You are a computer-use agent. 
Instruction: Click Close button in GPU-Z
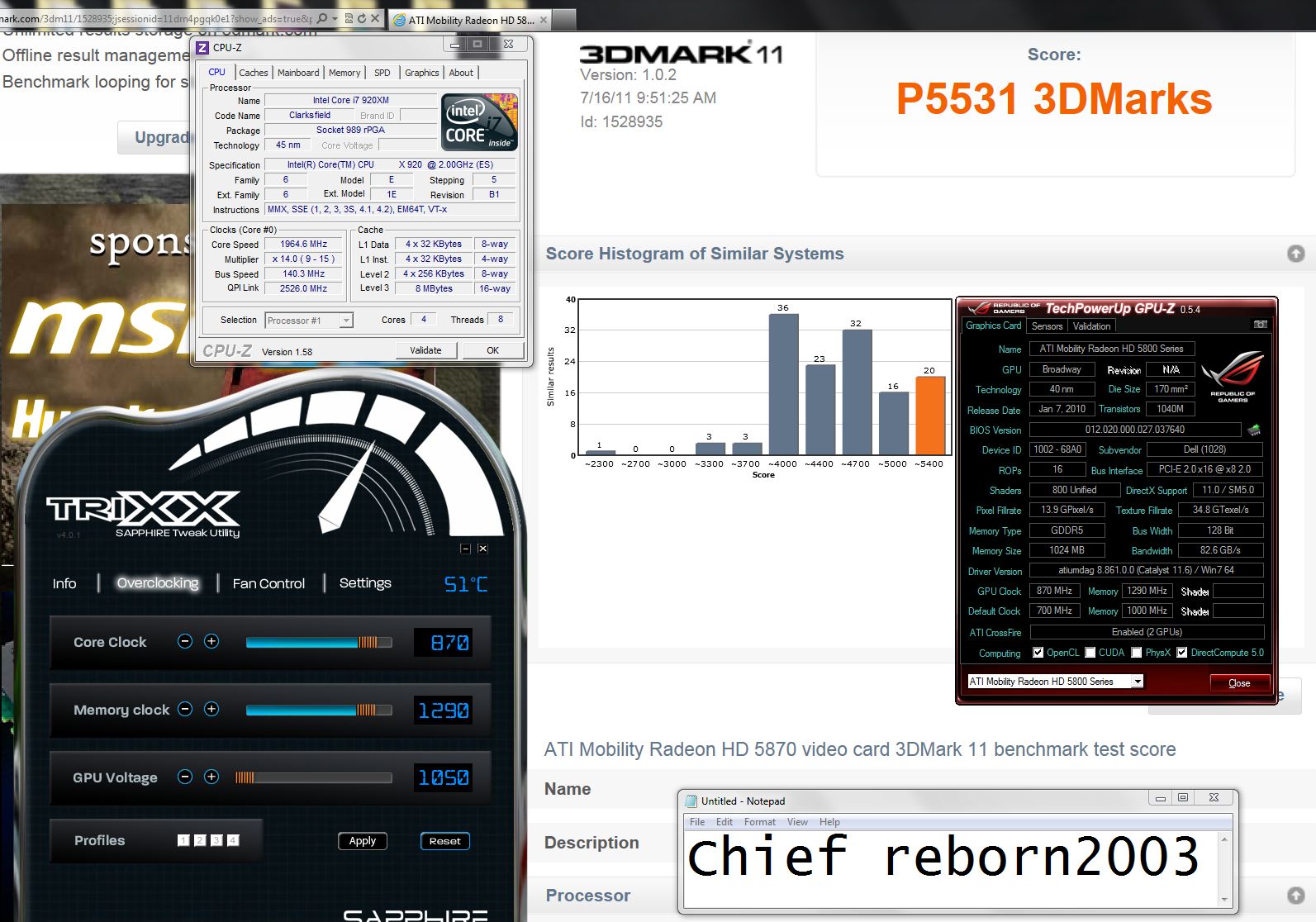point(1239,683)
